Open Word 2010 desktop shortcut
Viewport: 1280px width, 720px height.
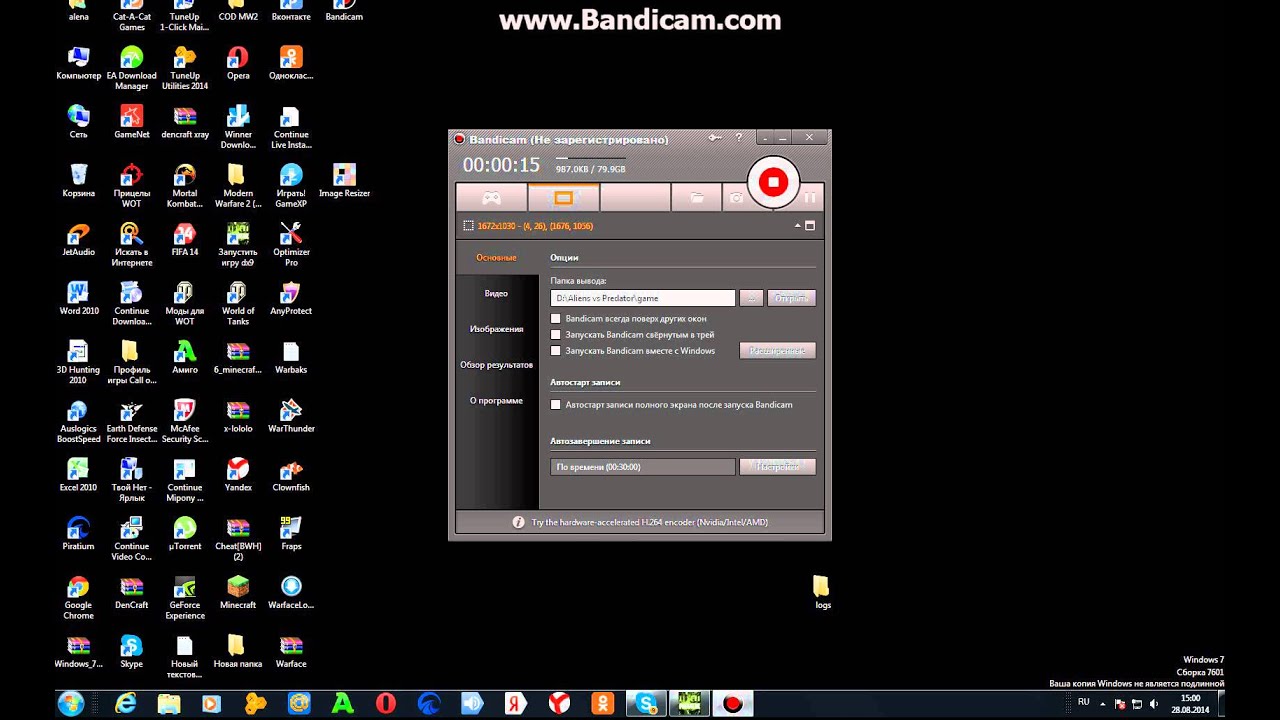point(78,298)
